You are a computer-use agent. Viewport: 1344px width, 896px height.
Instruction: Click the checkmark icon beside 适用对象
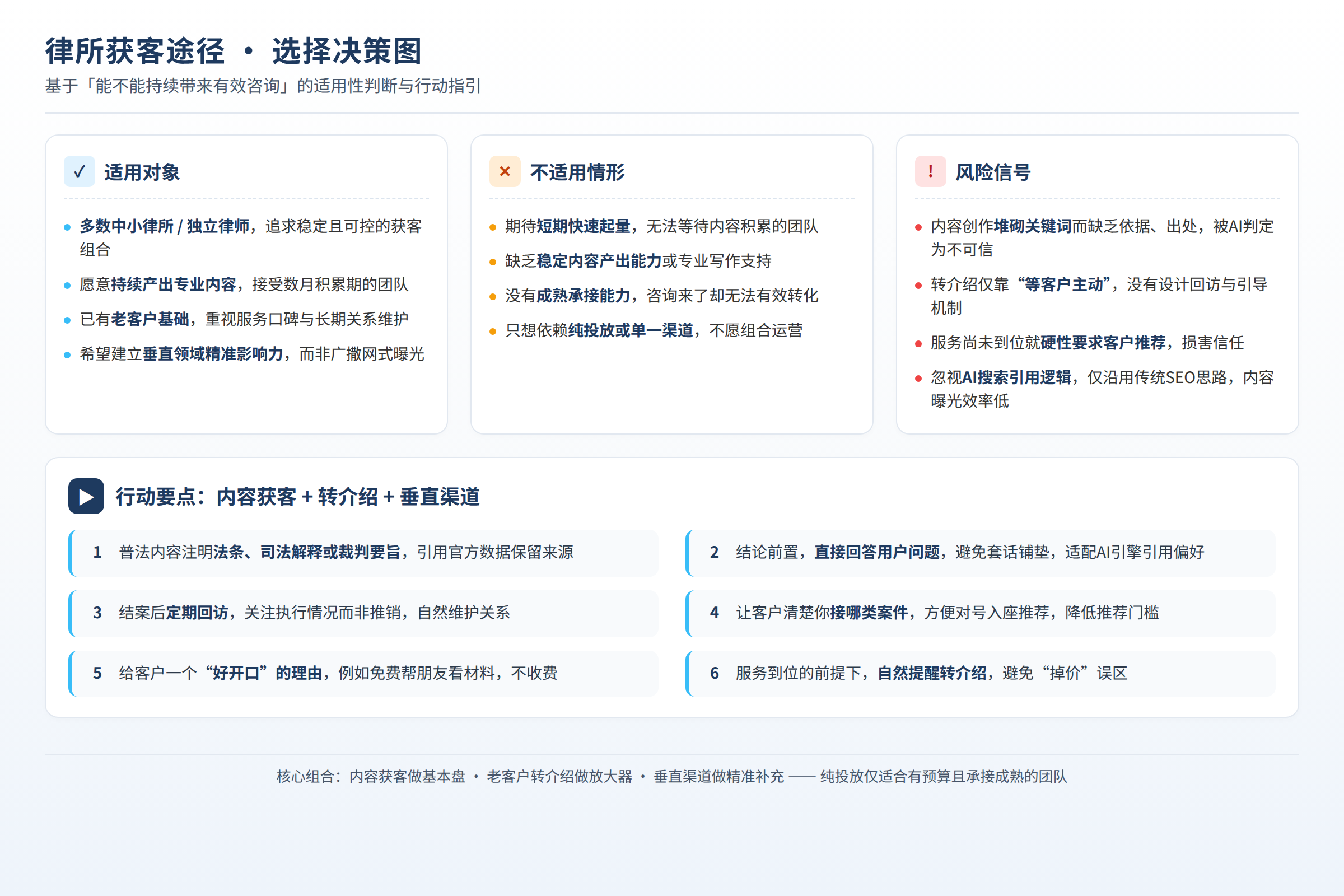[80, 171]
